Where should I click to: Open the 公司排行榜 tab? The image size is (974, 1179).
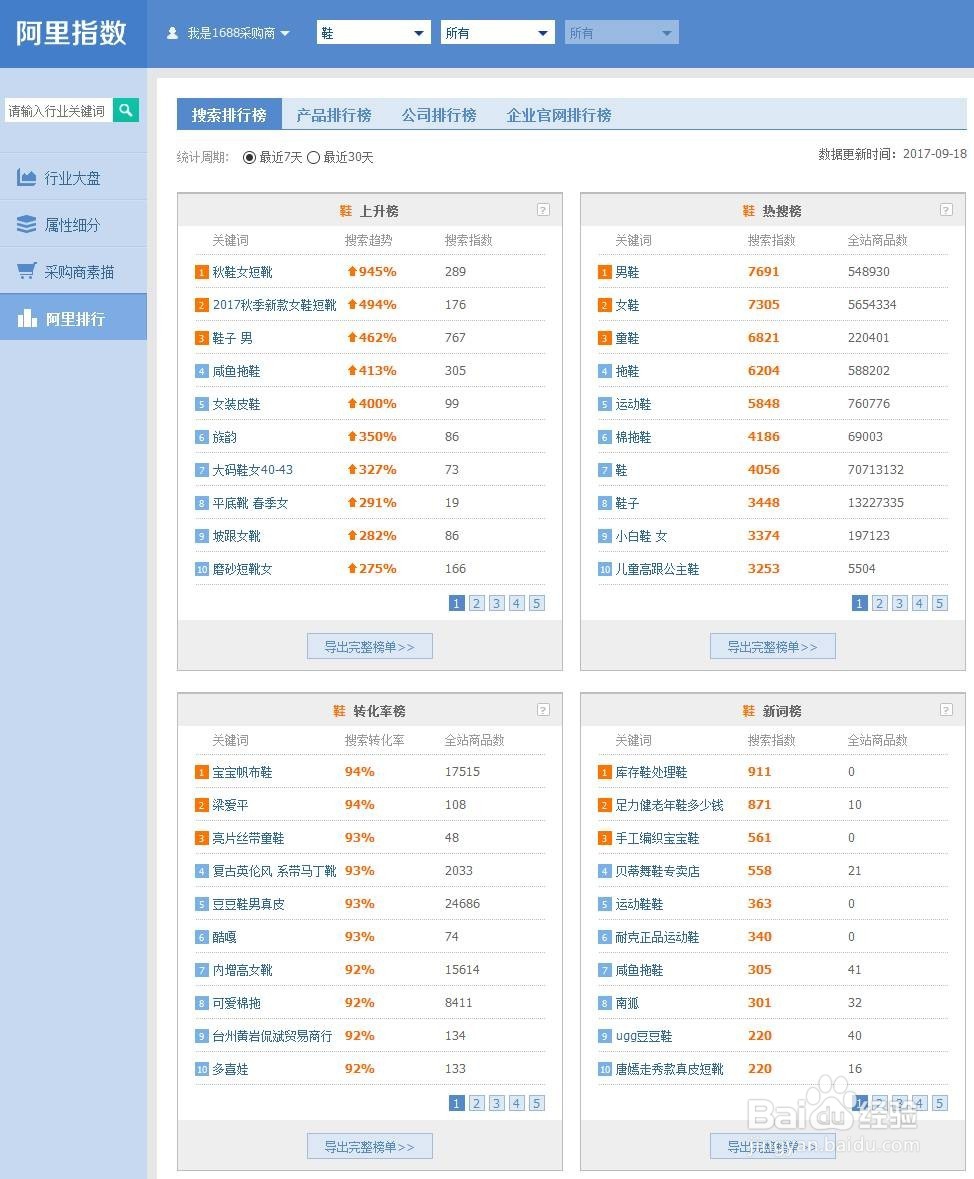coord(438,115)
